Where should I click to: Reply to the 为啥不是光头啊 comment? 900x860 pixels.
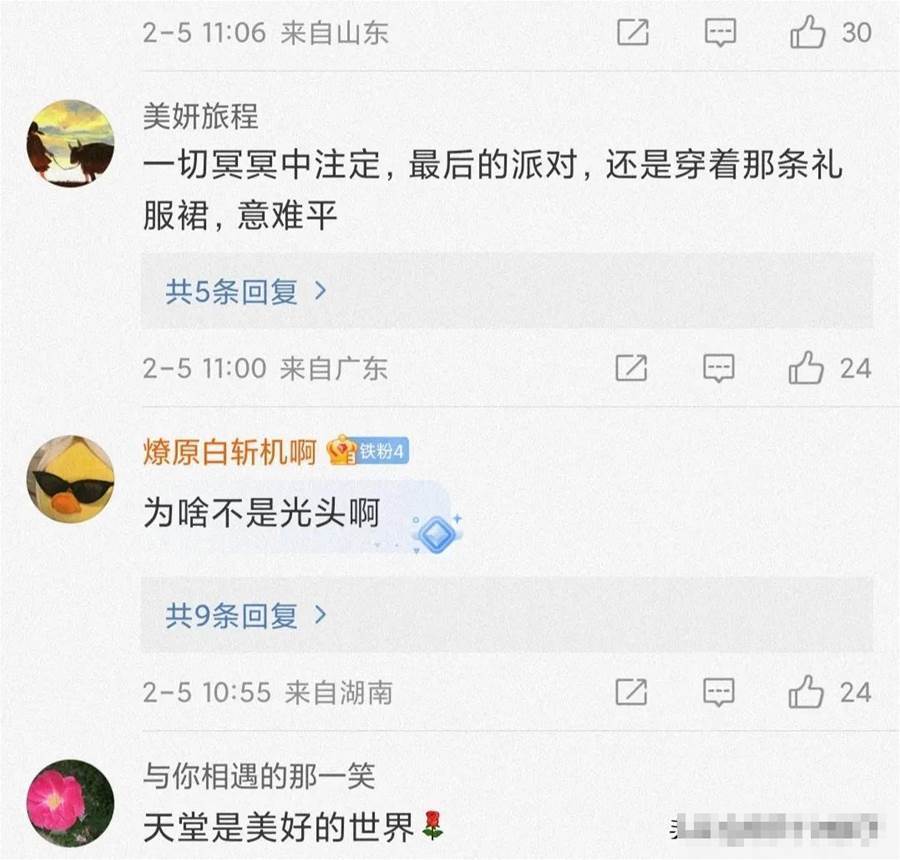(719, 692)
